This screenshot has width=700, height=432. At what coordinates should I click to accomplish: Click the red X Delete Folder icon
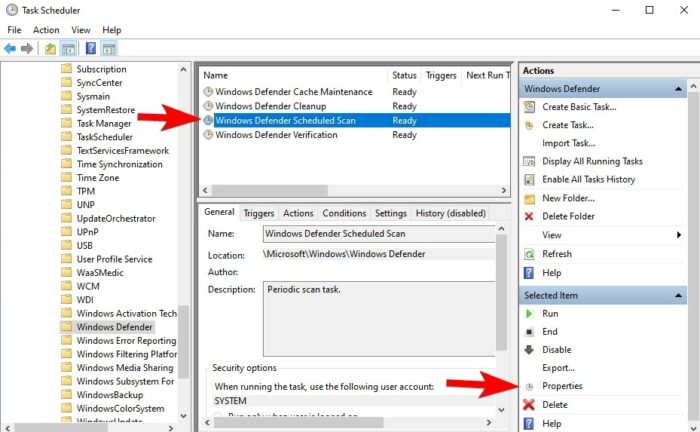pos(529,216)
